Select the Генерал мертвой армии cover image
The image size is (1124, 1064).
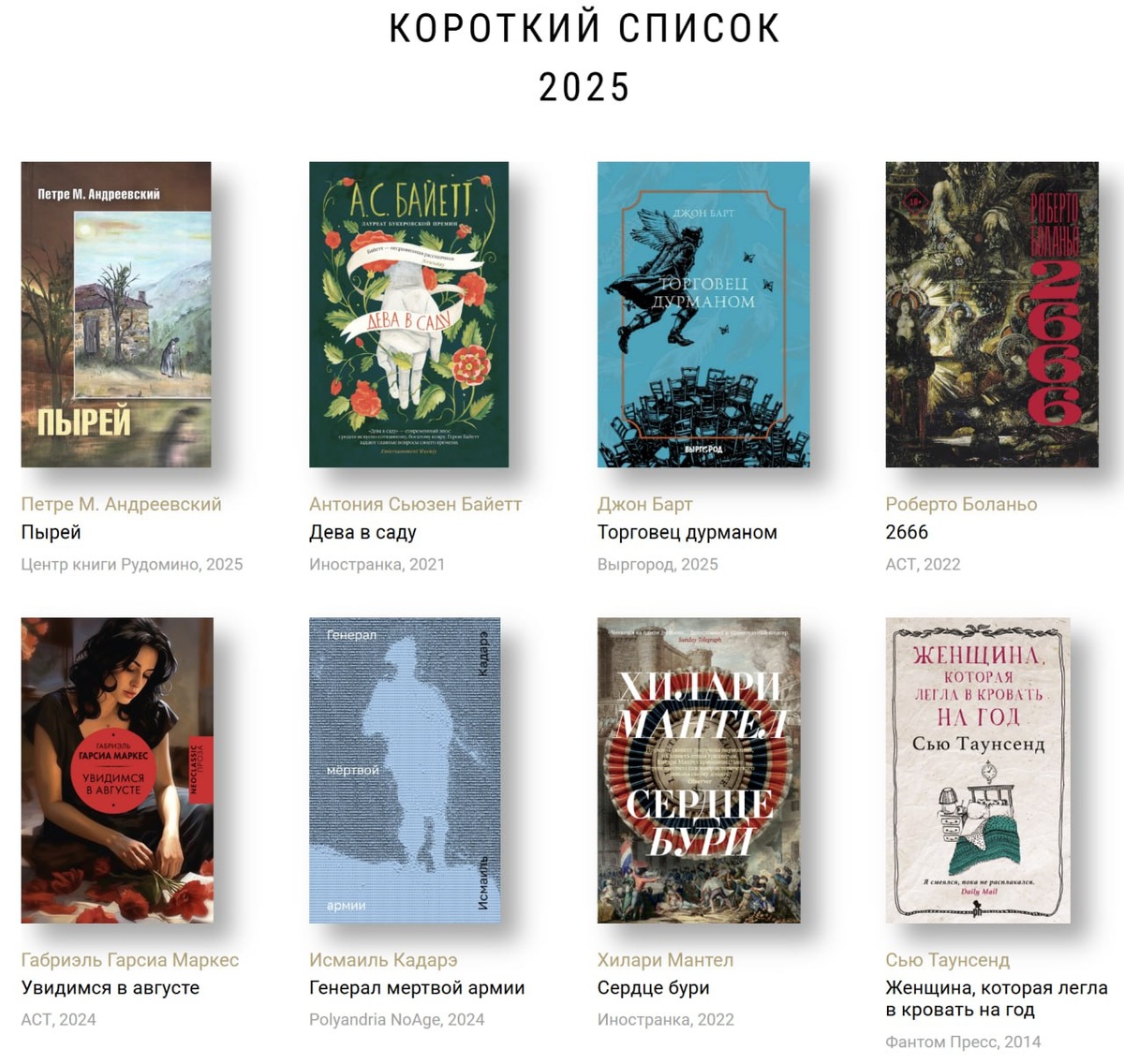click(x=405, y=770)
